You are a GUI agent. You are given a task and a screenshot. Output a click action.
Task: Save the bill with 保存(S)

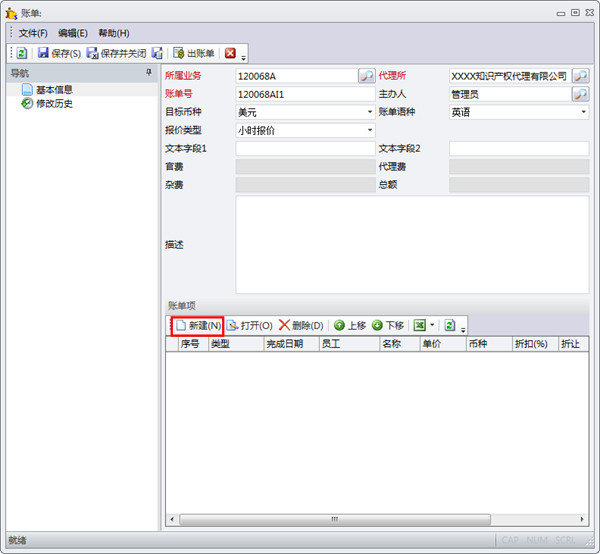(x=59, y=53)
